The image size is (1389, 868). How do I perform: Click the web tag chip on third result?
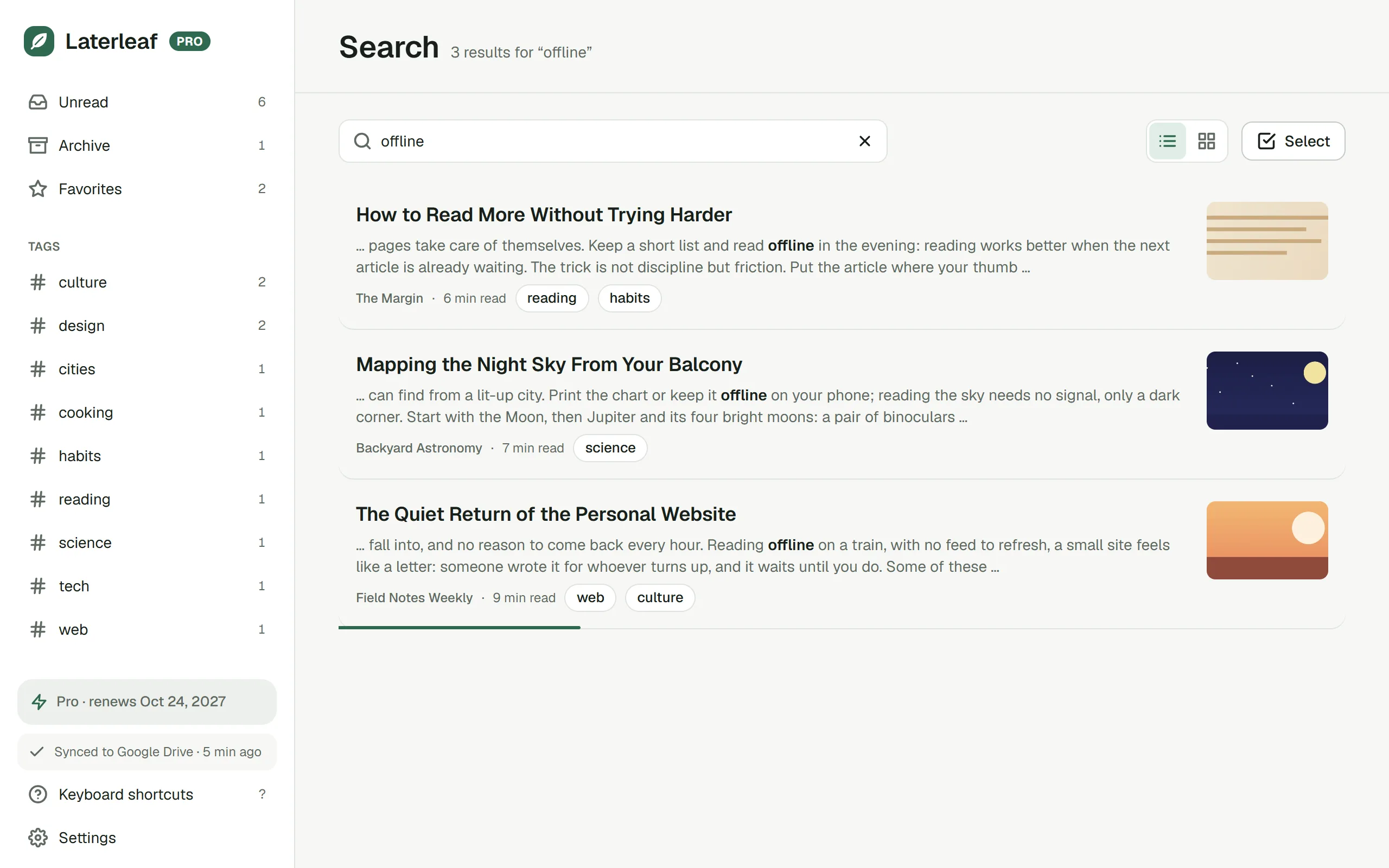590,598
